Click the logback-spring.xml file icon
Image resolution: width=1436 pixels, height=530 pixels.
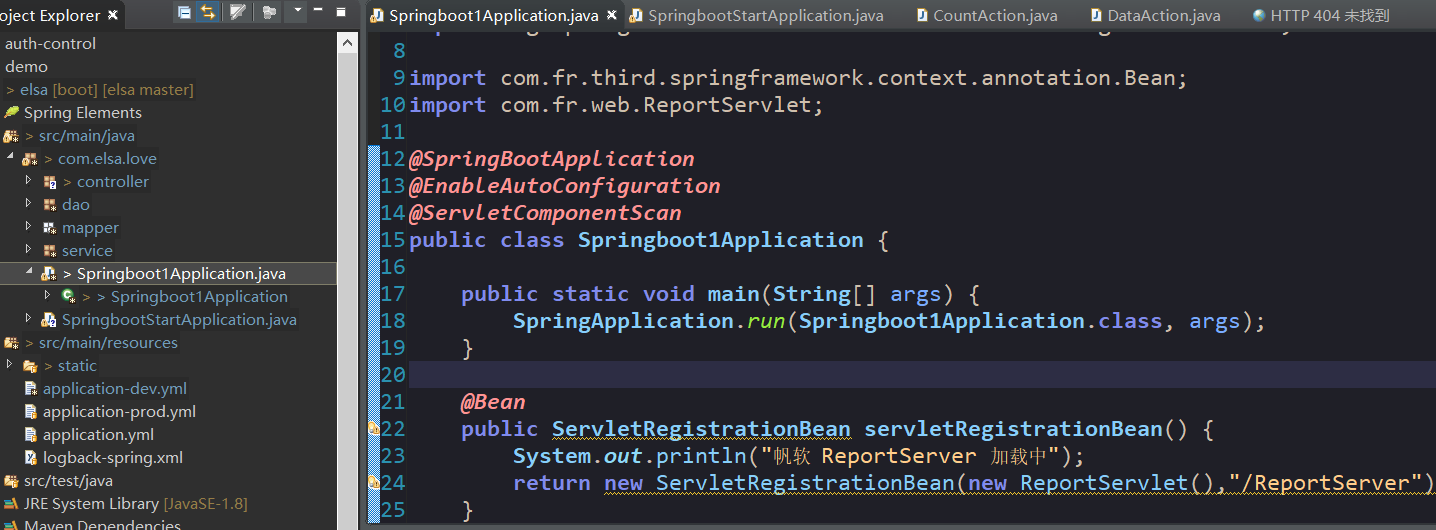[31, 458]
